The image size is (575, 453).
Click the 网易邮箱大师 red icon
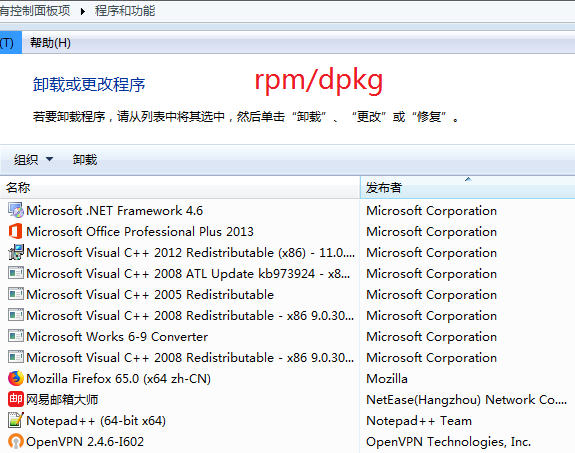16,399
